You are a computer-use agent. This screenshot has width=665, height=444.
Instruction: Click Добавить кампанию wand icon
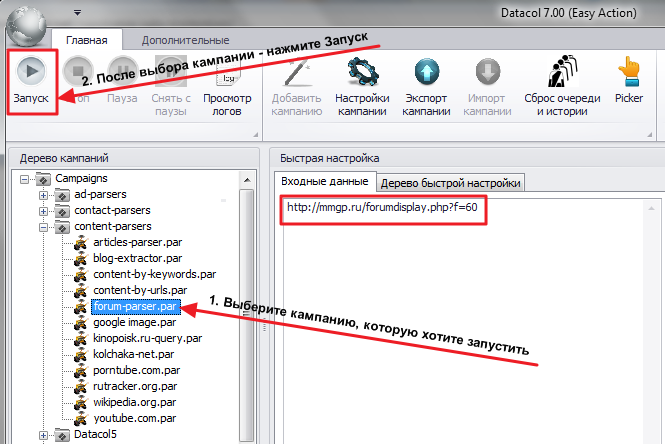pyautogui.click(x=297, y=71)
